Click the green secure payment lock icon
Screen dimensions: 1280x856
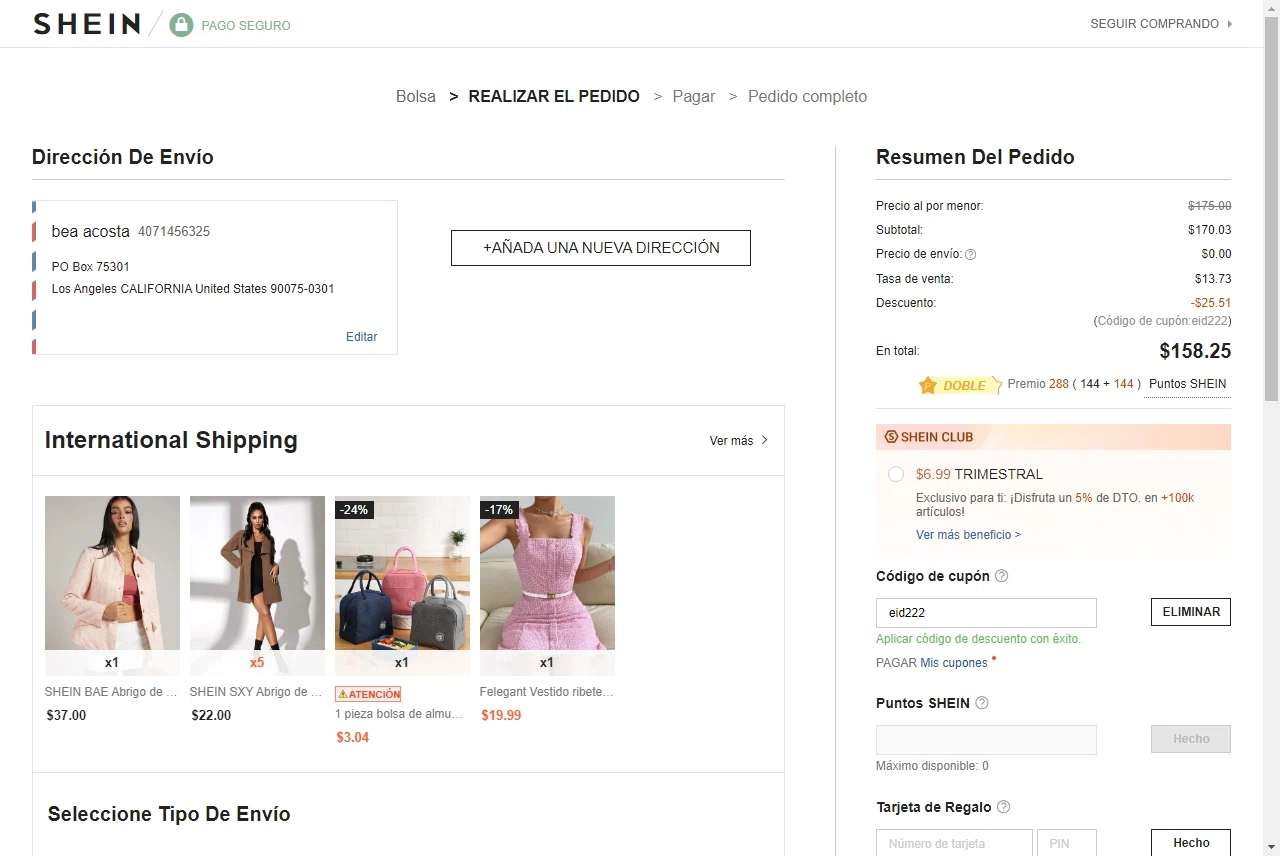point(181,25)
